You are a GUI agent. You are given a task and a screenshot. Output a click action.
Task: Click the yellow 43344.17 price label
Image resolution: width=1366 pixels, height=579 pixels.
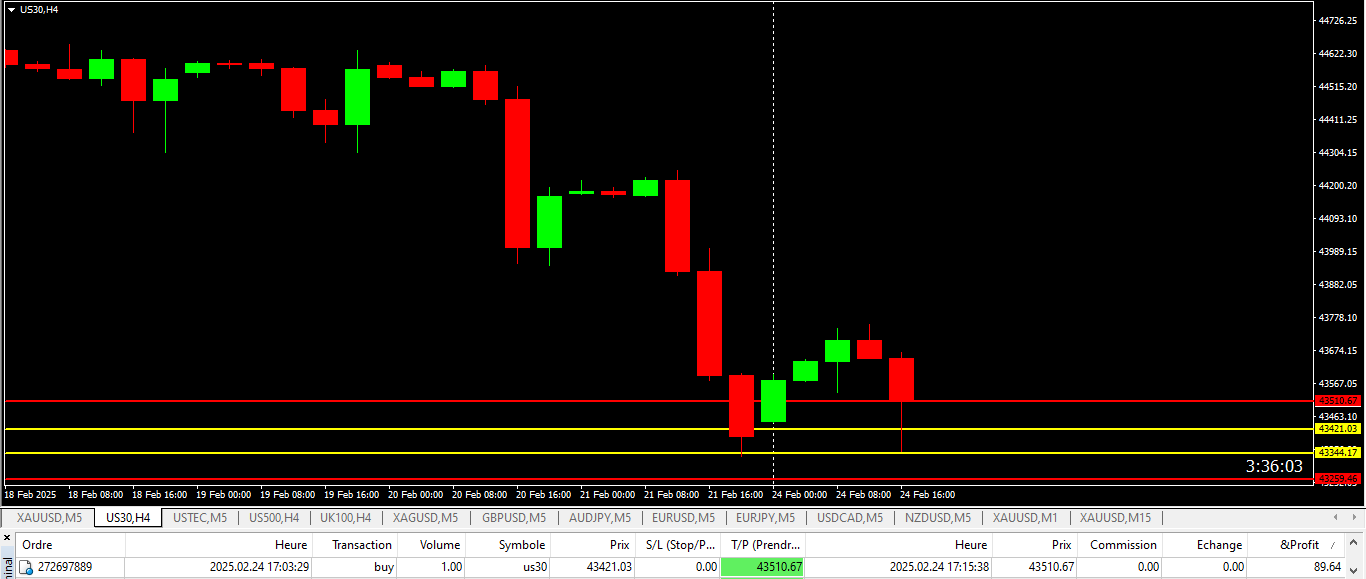[1338, 453]
